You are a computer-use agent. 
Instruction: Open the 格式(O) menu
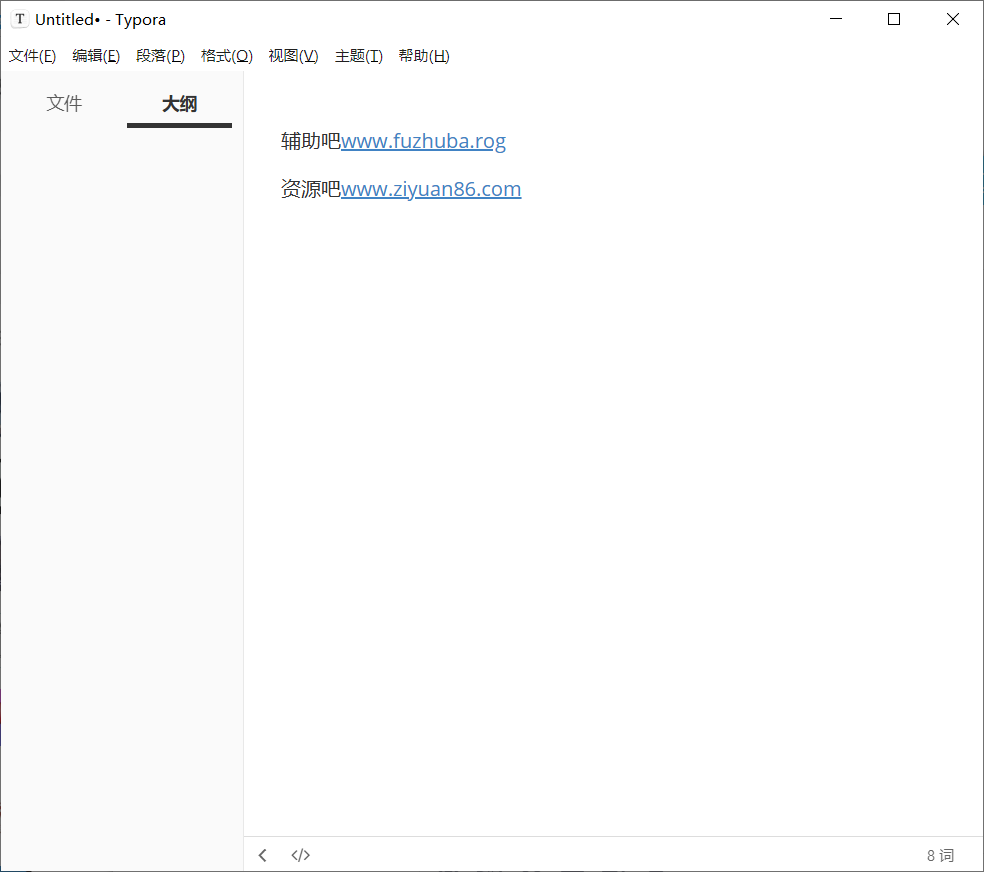[x=226, y=56]
